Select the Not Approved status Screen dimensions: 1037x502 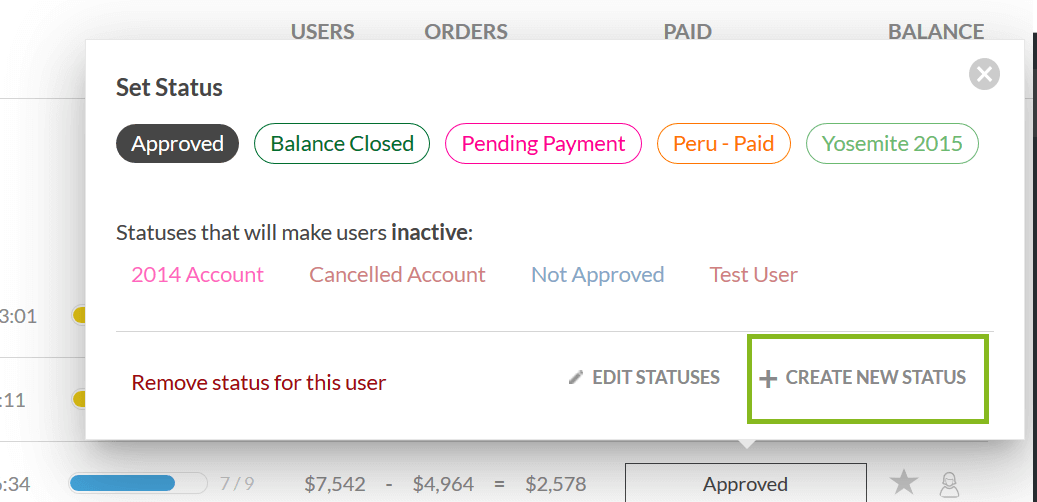[x=597, y=274]
